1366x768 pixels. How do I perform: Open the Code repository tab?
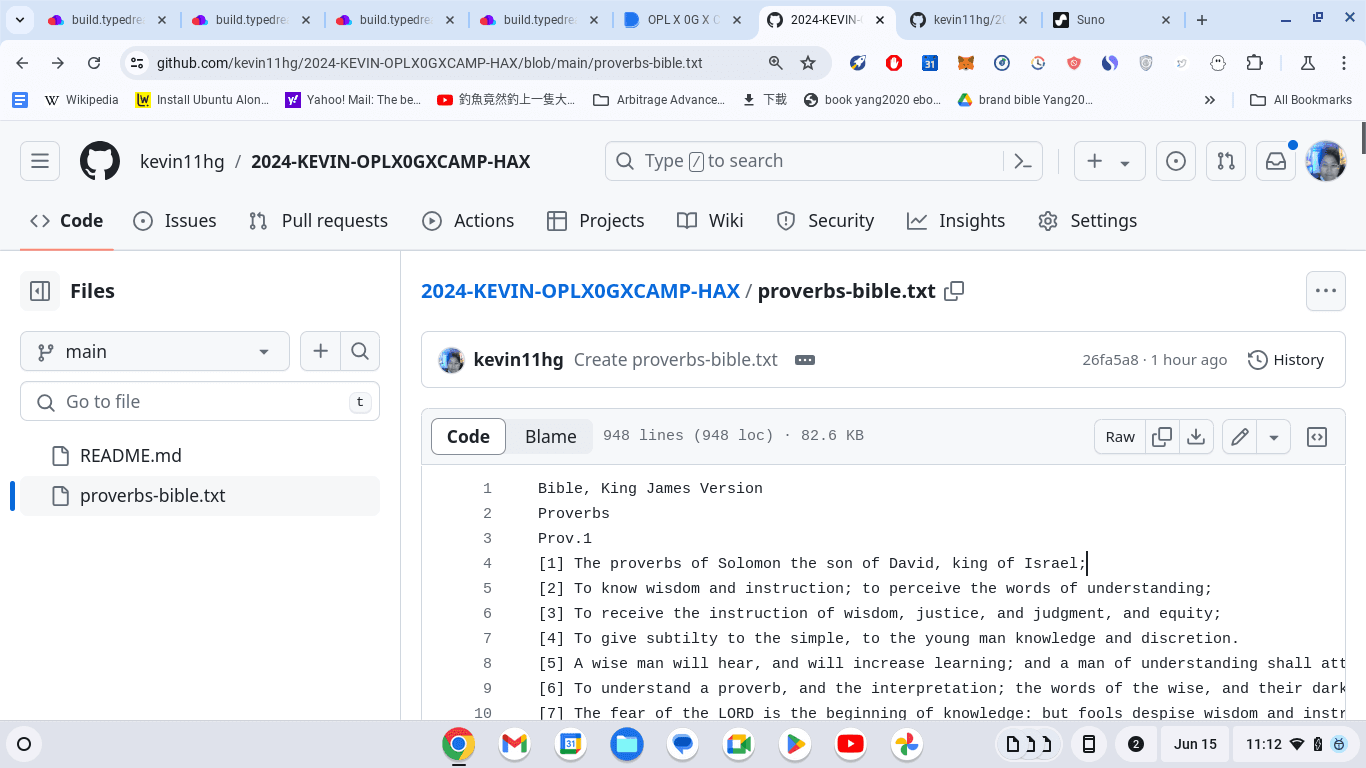coord(67,221)
